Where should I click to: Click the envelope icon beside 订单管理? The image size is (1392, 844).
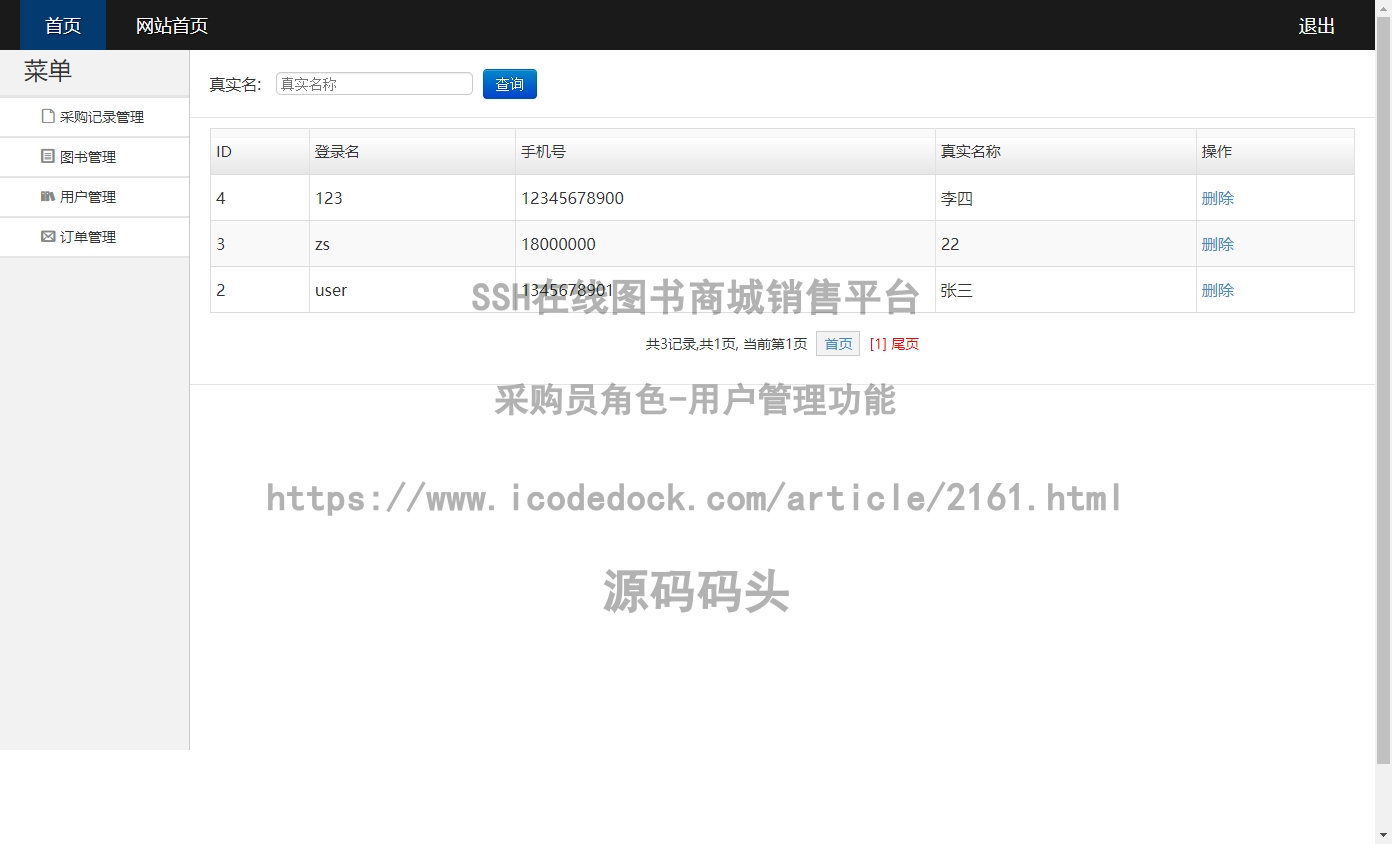(48, 236)
